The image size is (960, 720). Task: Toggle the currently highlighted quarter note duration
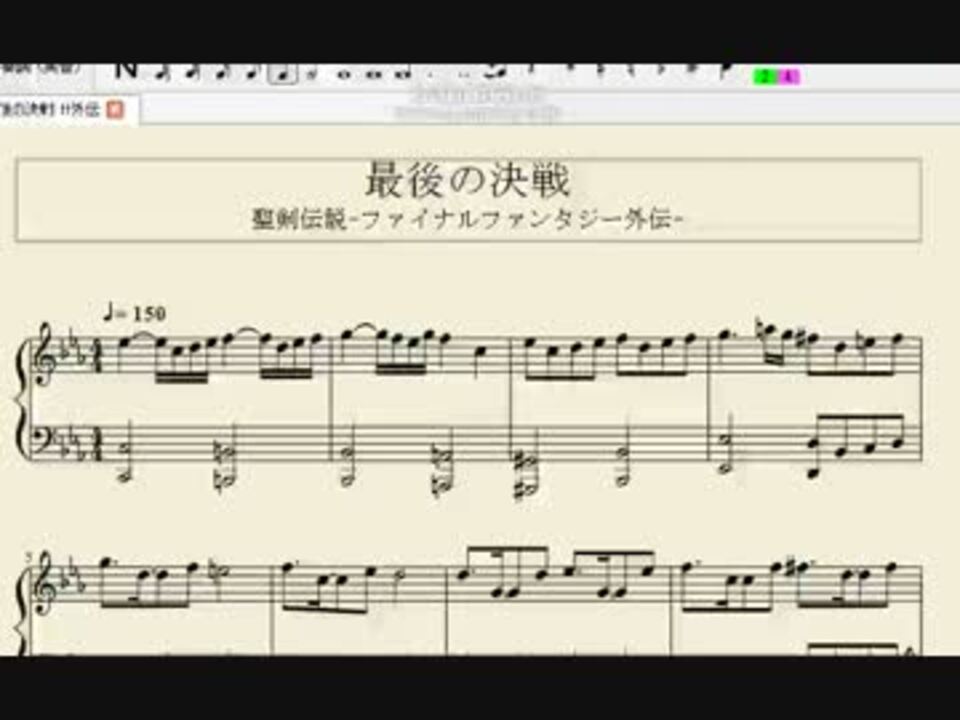point(282,71)
